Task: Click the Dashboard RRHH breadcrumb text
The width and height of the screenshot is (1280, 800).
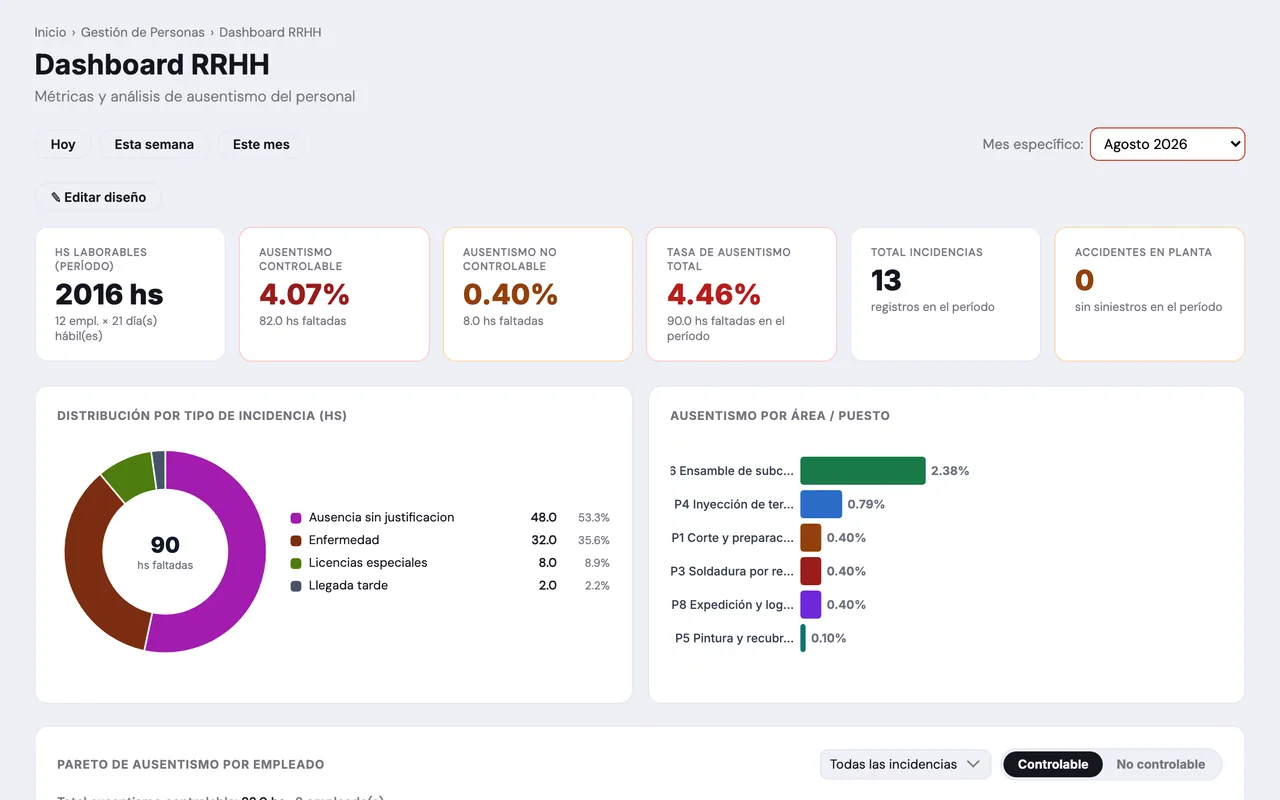Action: [270, 32]
